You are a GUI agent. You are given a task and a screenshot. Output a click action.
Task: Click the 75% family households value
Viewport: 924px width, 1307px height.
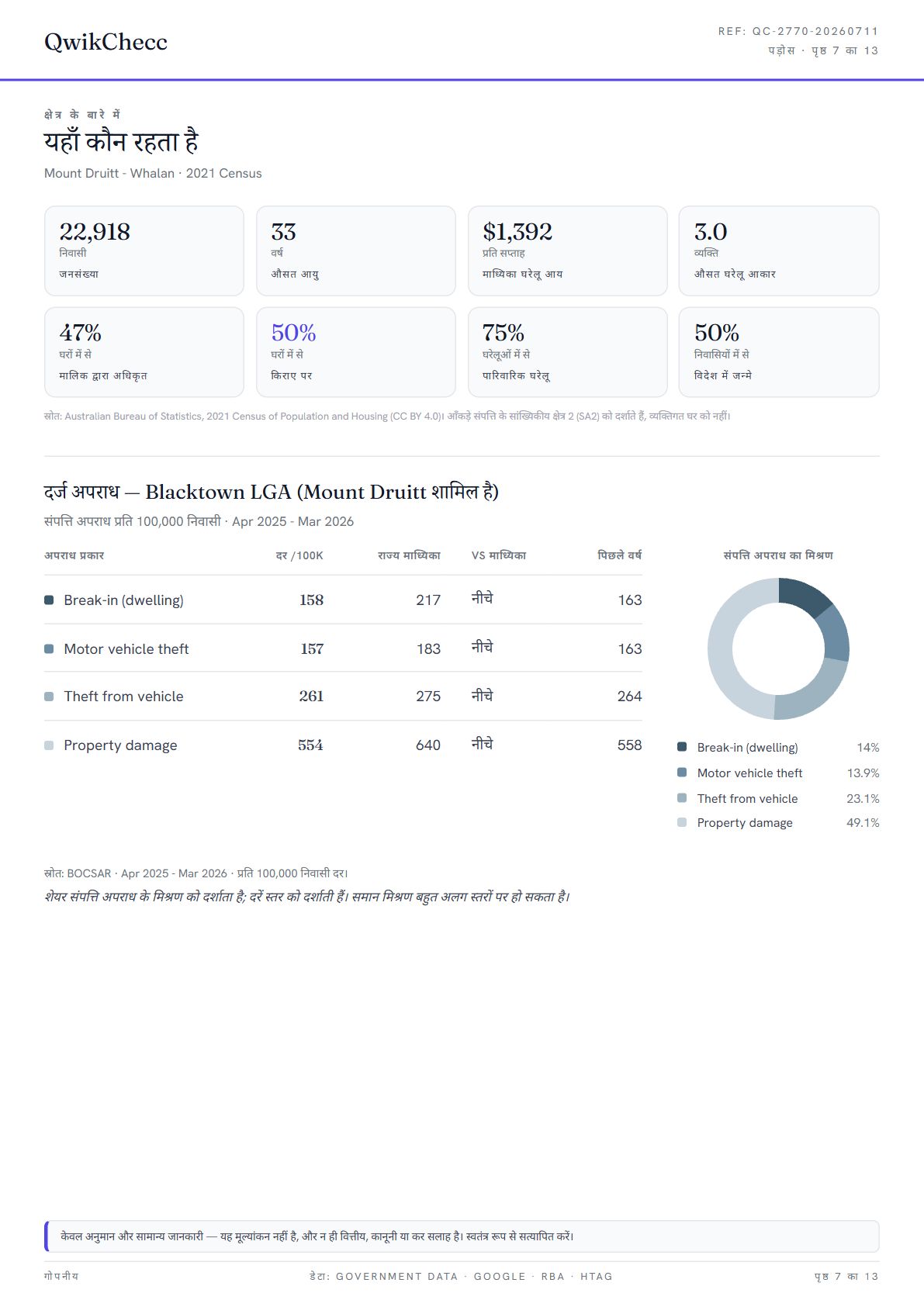[504, 334]
